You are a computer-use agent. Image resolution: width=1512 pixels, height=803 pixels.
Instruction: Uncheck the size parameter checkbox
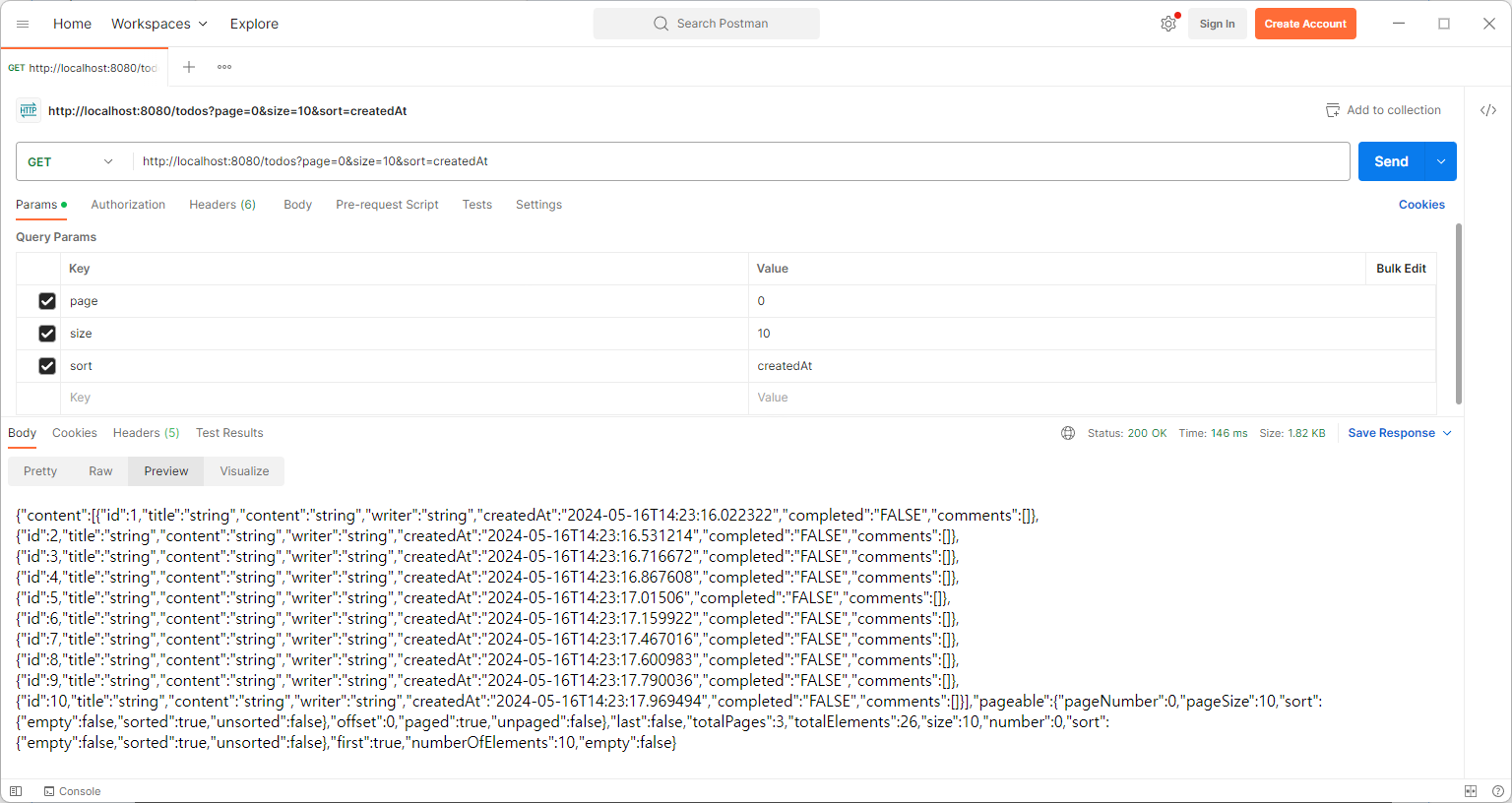pos(47,334)
